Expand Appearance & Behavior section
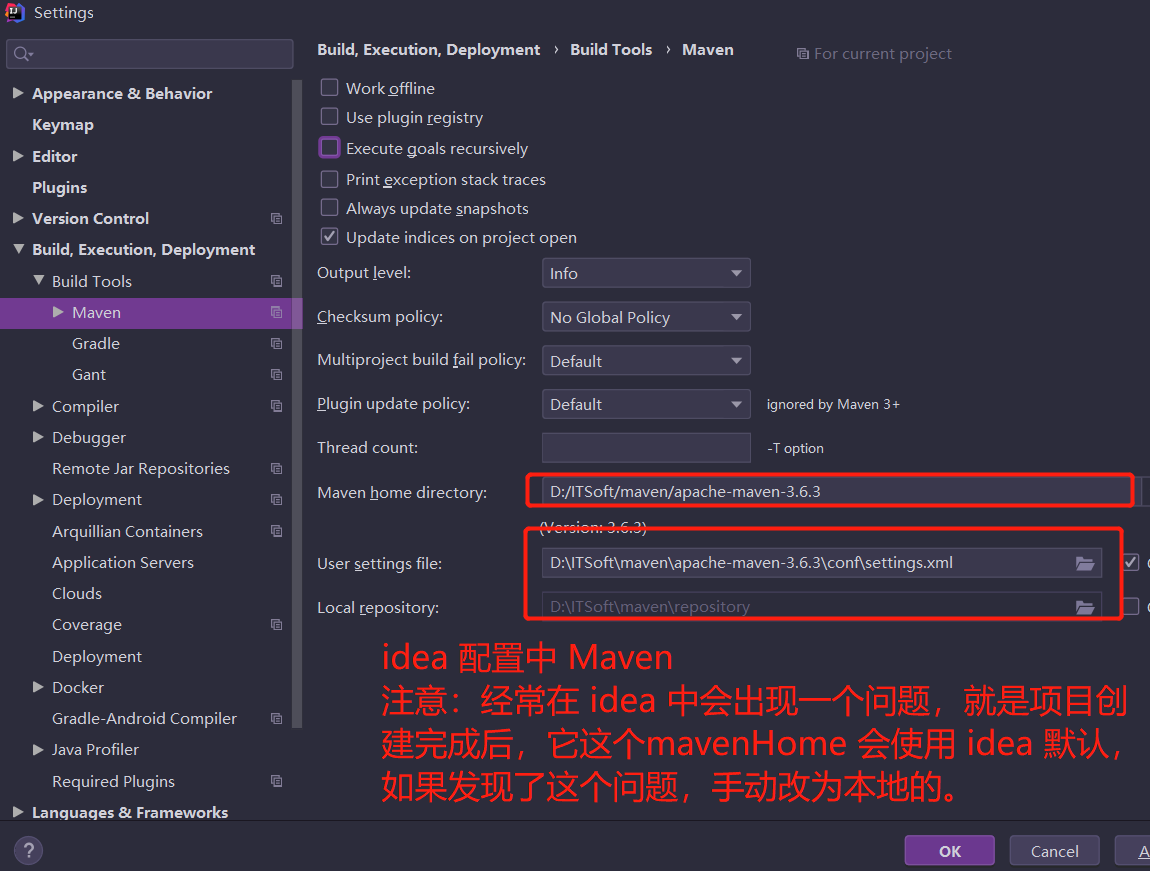 18,93
